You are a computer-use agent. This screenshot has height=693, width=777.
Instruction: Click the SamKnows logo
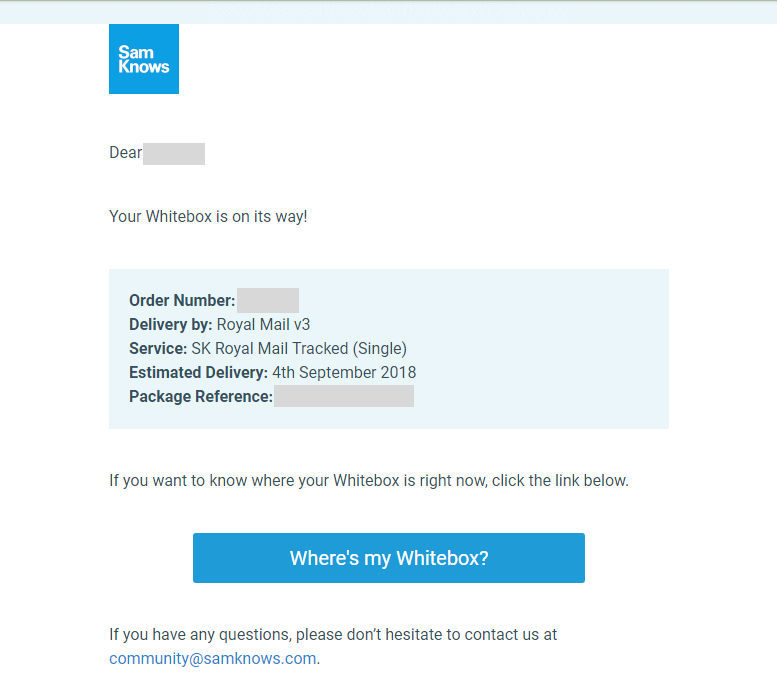(144, 59)
